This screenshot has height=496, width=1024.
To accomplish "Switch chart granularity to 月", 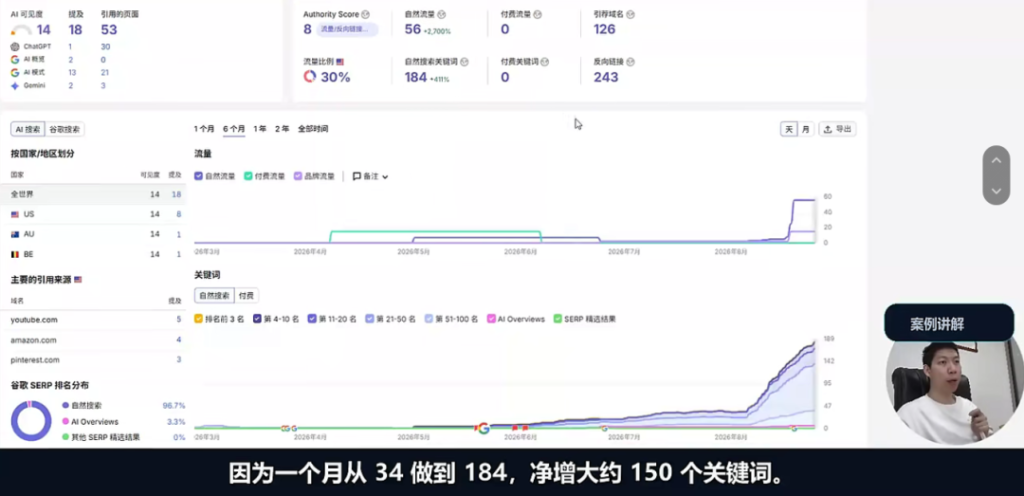I will [x=806, y=129].
